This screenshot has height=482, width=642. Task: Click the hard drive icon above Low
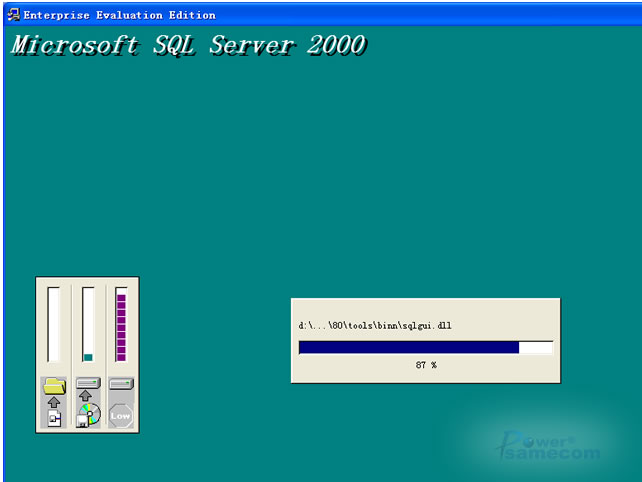click(121, 384)
